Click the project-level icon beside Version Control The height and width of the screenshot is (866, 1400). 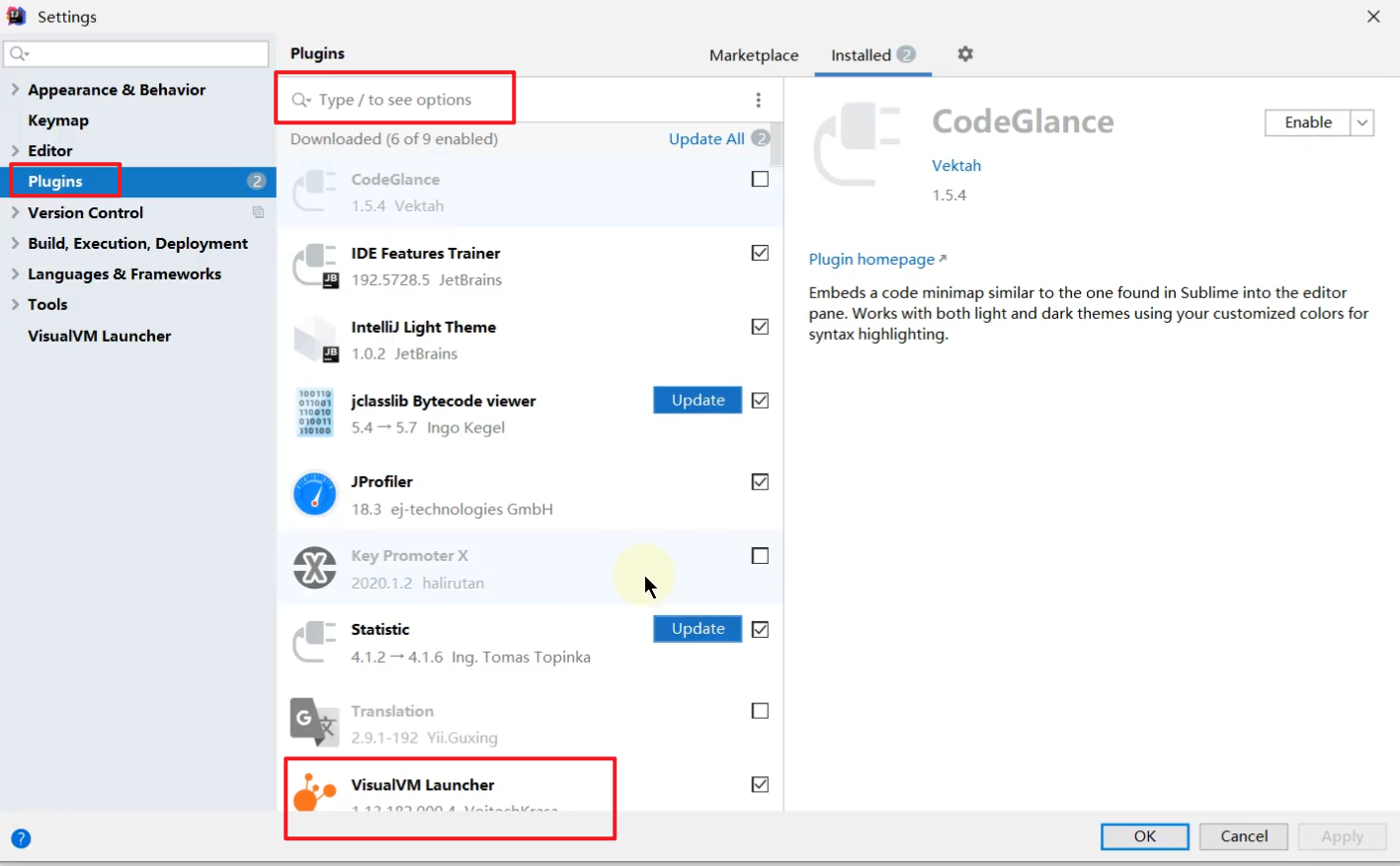tap(258, 212)
